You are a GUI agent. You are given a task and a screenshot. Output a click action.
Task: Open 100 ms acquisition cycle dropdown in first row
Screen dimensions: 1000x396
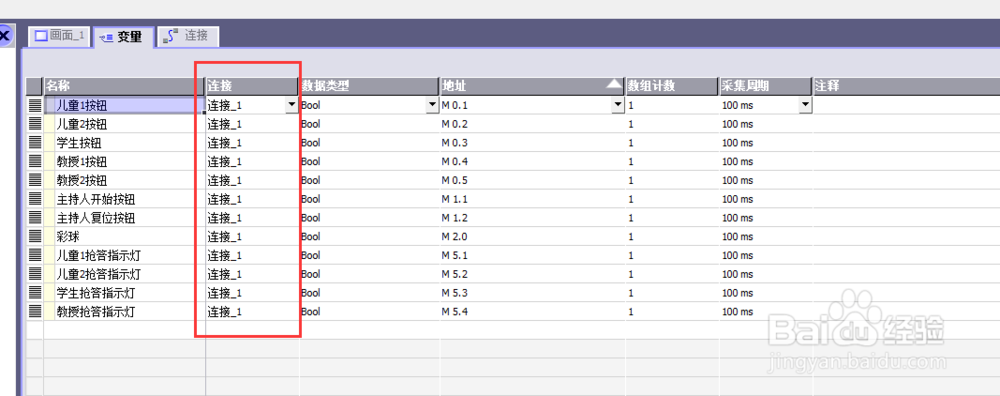805,105
